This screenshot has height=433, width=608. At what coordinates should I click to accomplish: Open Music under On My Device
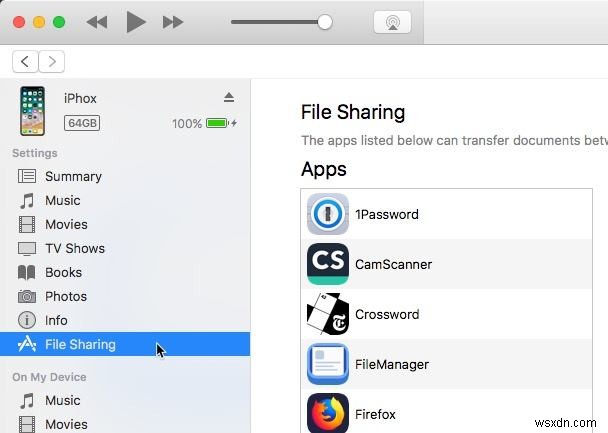pos(125,400)
